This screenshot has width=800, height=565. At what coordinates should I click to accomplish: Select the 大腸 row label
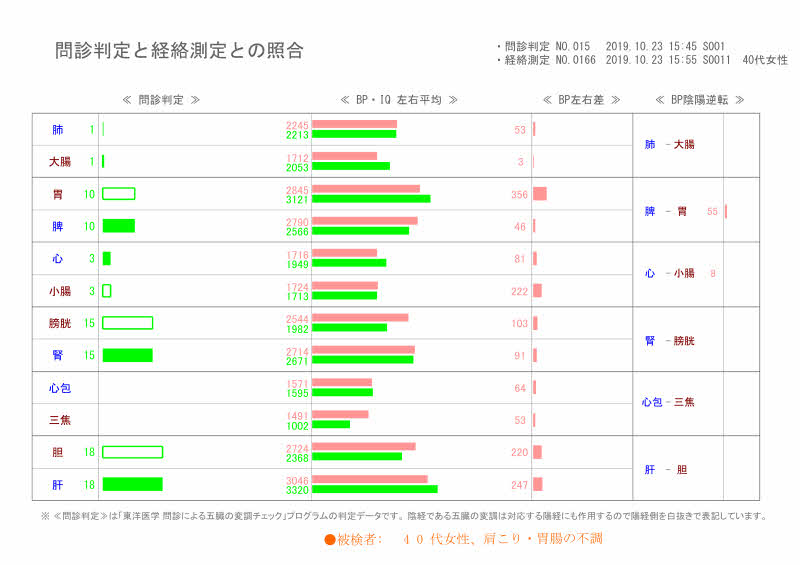[58, 162]
